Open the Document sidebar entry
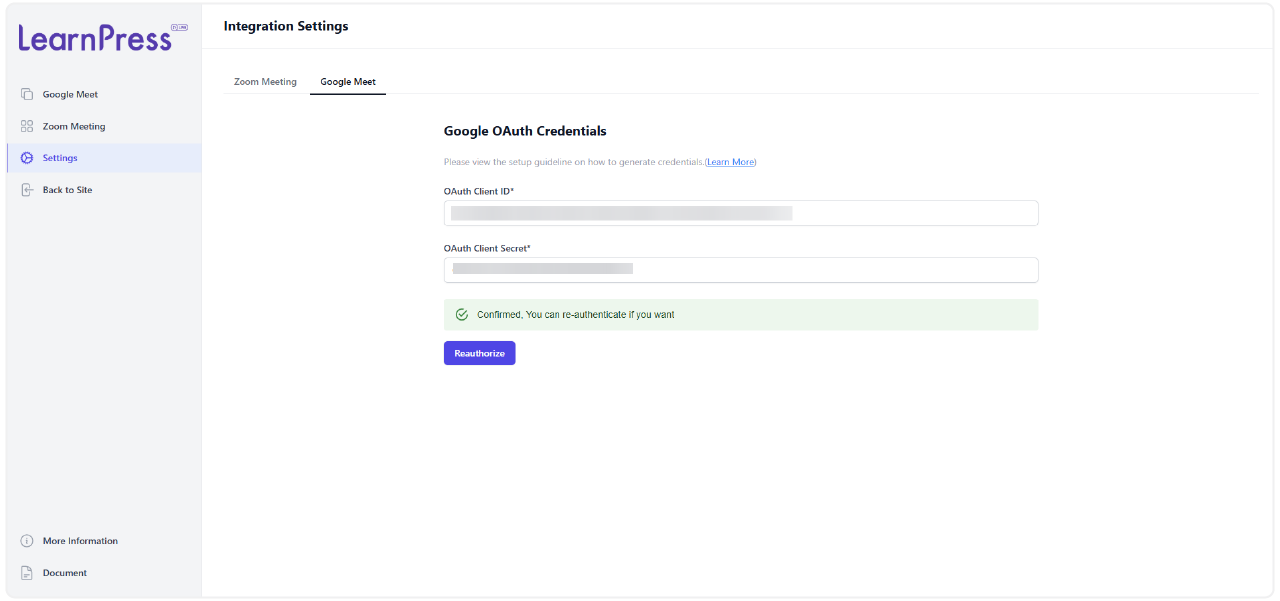Viewport: 1280px width, 601px height. click(104, 573)
